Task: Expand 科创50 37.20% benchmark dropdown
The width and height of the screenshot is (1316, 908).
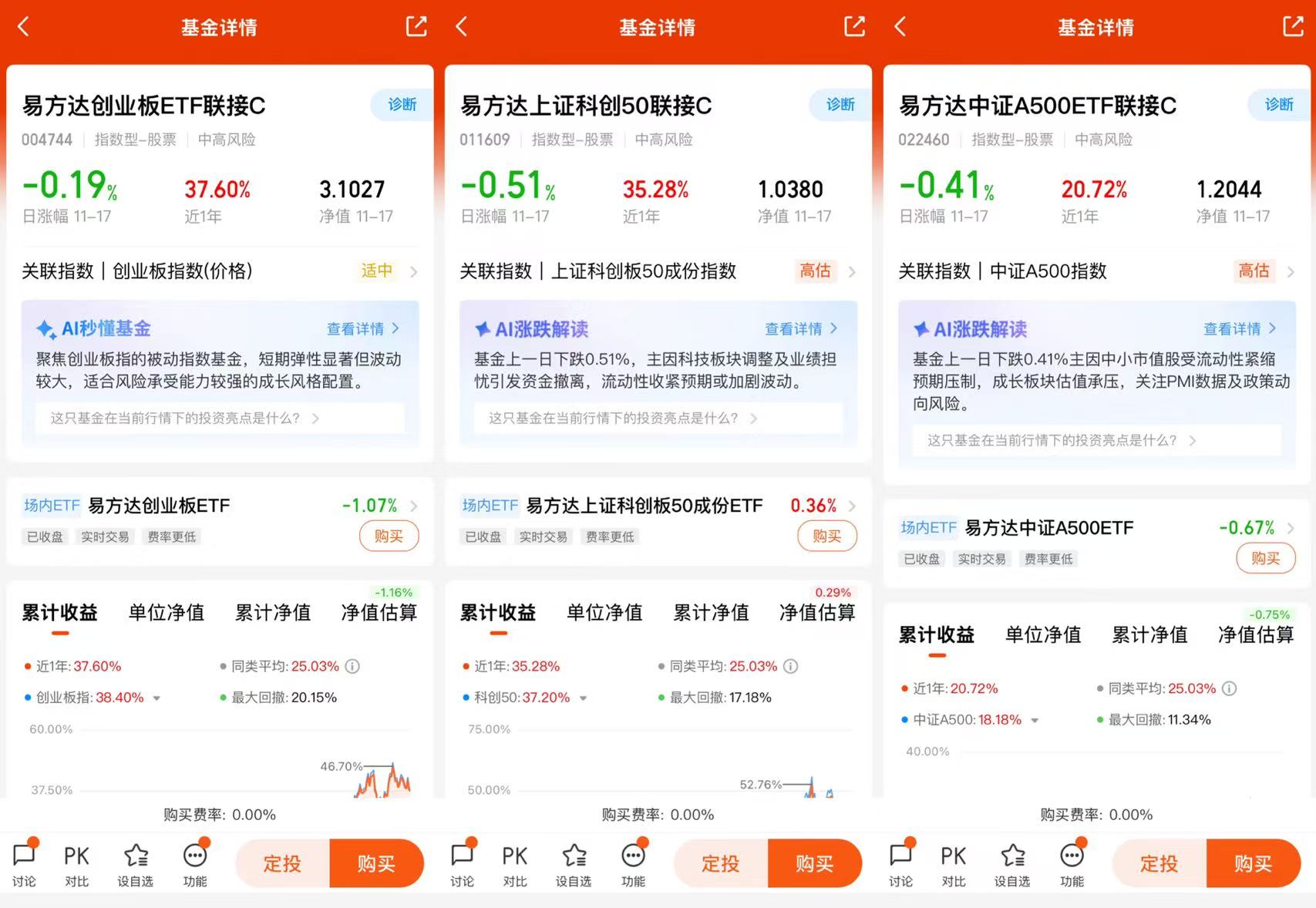Action: tap(584, 698)
